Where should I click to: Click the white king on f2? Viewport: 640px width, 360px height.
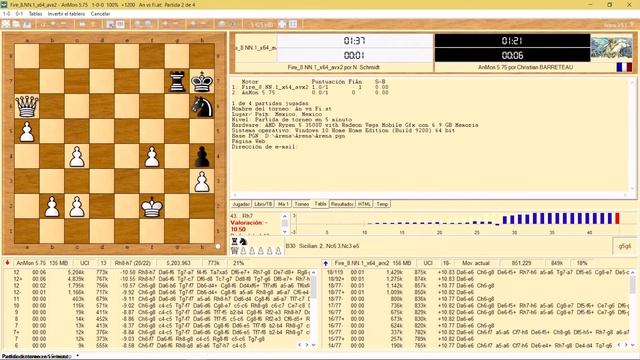pos(152,207)
